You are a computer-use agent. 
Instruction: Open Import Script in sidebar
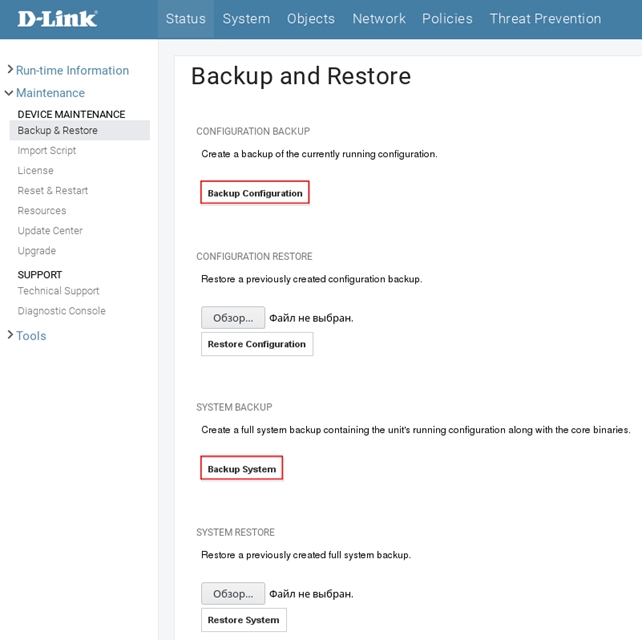click(x=47, y=150)
